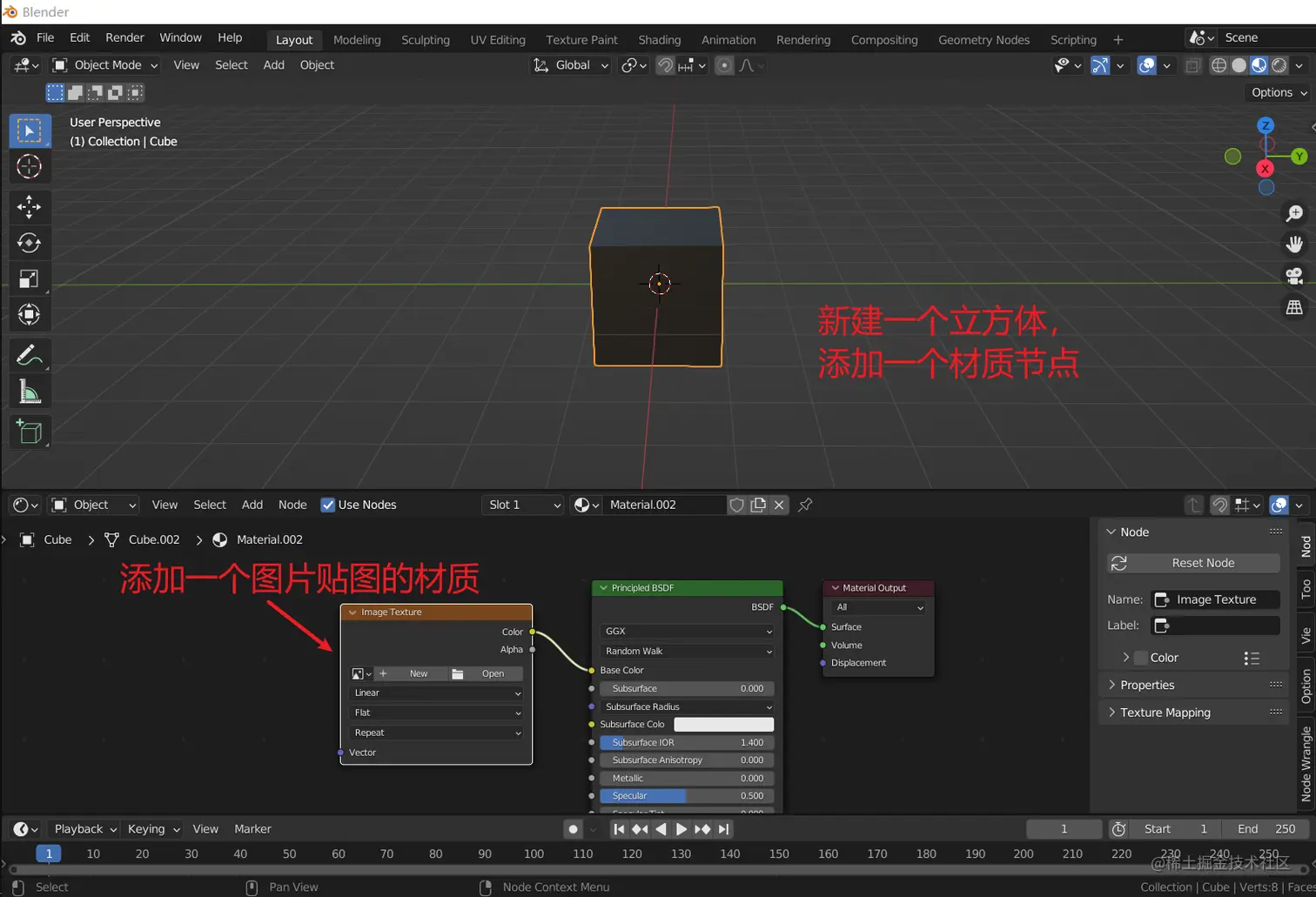Click the Add Cube tool icon

pyautogui.click(x=29, y=432)
